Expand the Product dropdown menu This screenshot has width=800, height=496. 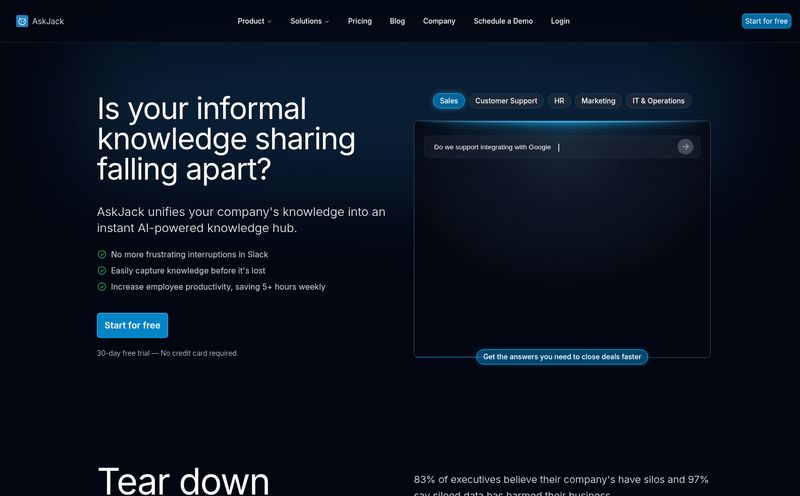[x=254, y=21]
